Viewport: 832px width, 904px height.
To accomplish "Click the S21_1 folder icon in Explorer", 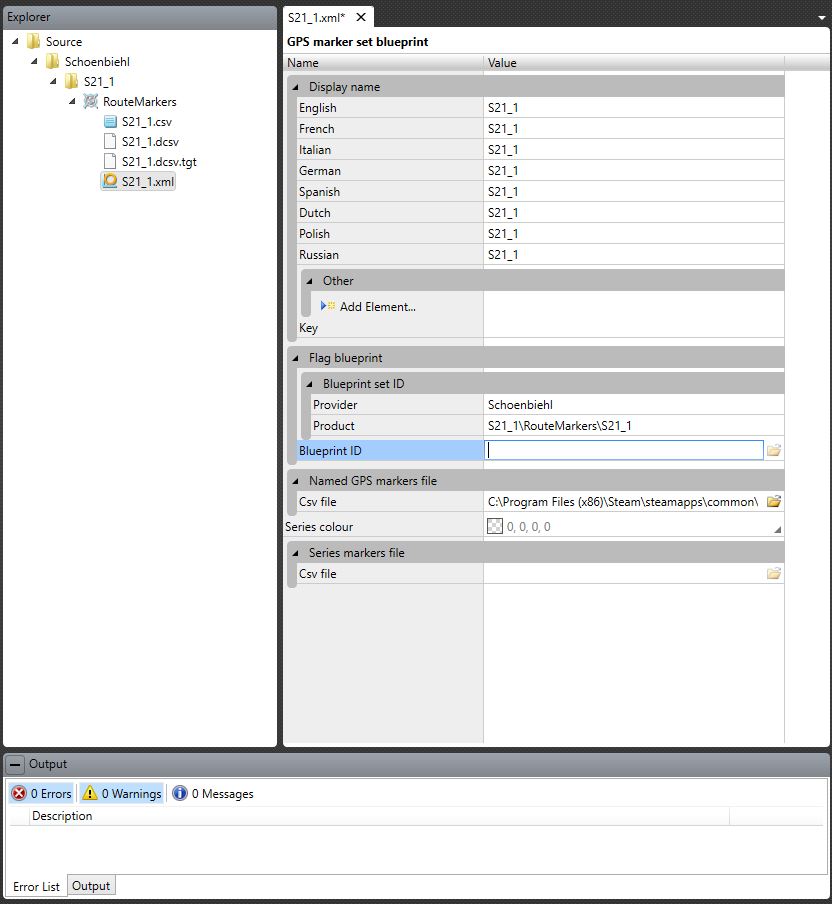I will coord(71,81).
